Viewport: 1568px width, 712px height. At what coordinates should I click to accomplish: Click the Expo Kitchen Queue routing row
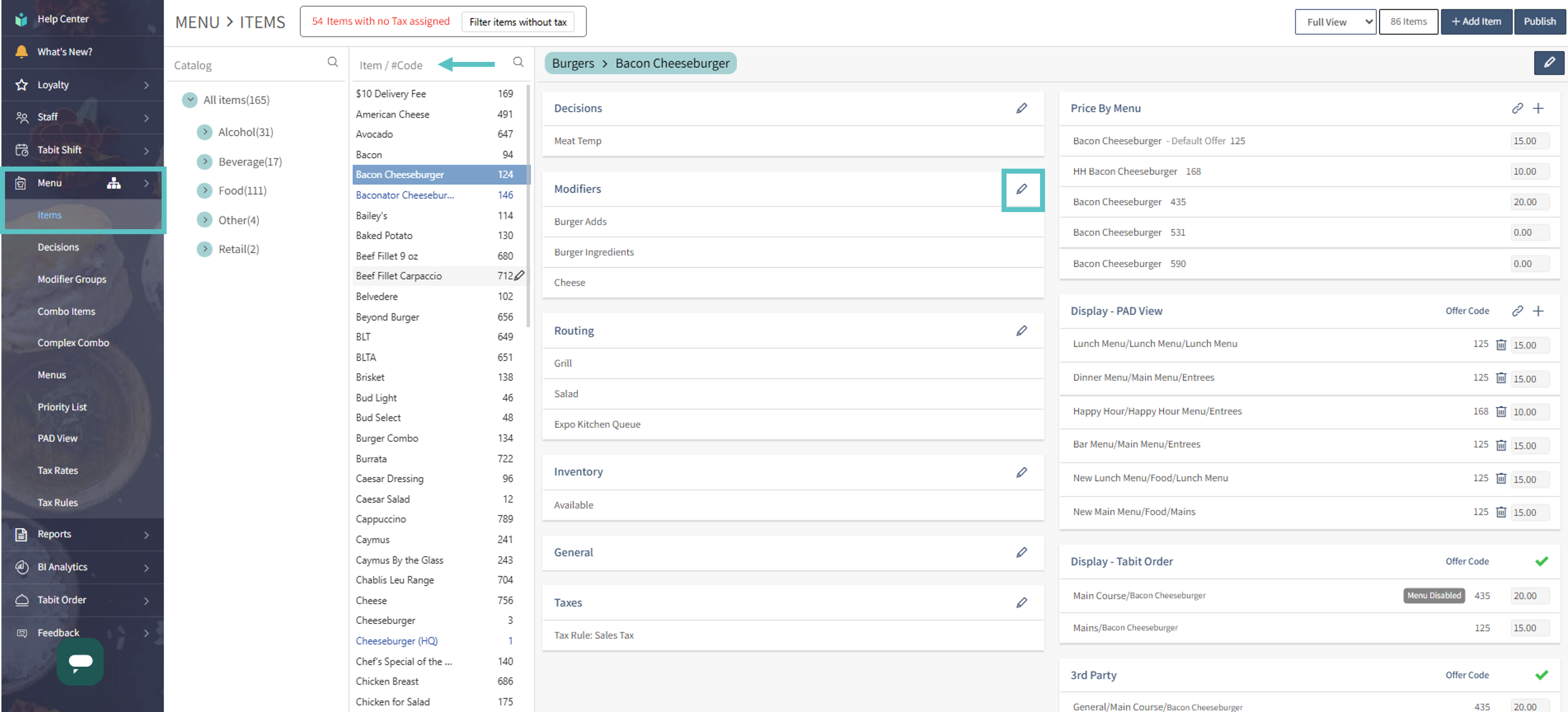[793, 424]
